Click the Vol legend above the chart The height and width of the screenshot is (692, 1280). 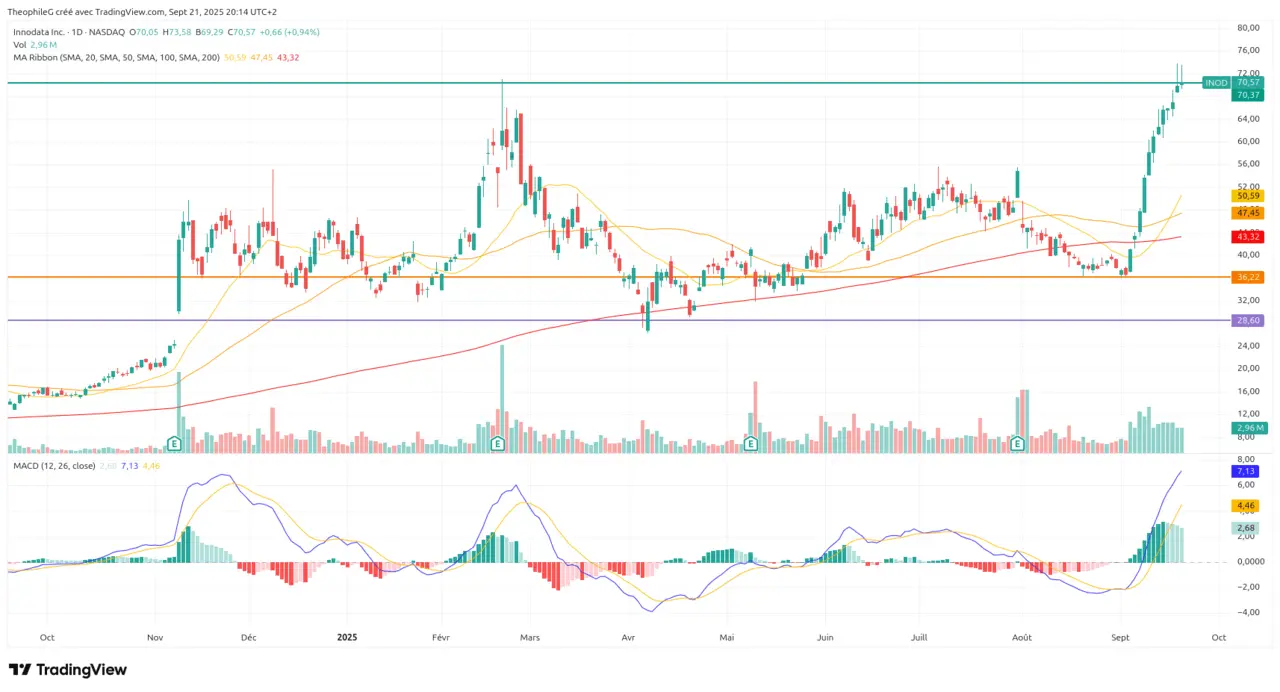pyautogui.click(x=20, y=45)
